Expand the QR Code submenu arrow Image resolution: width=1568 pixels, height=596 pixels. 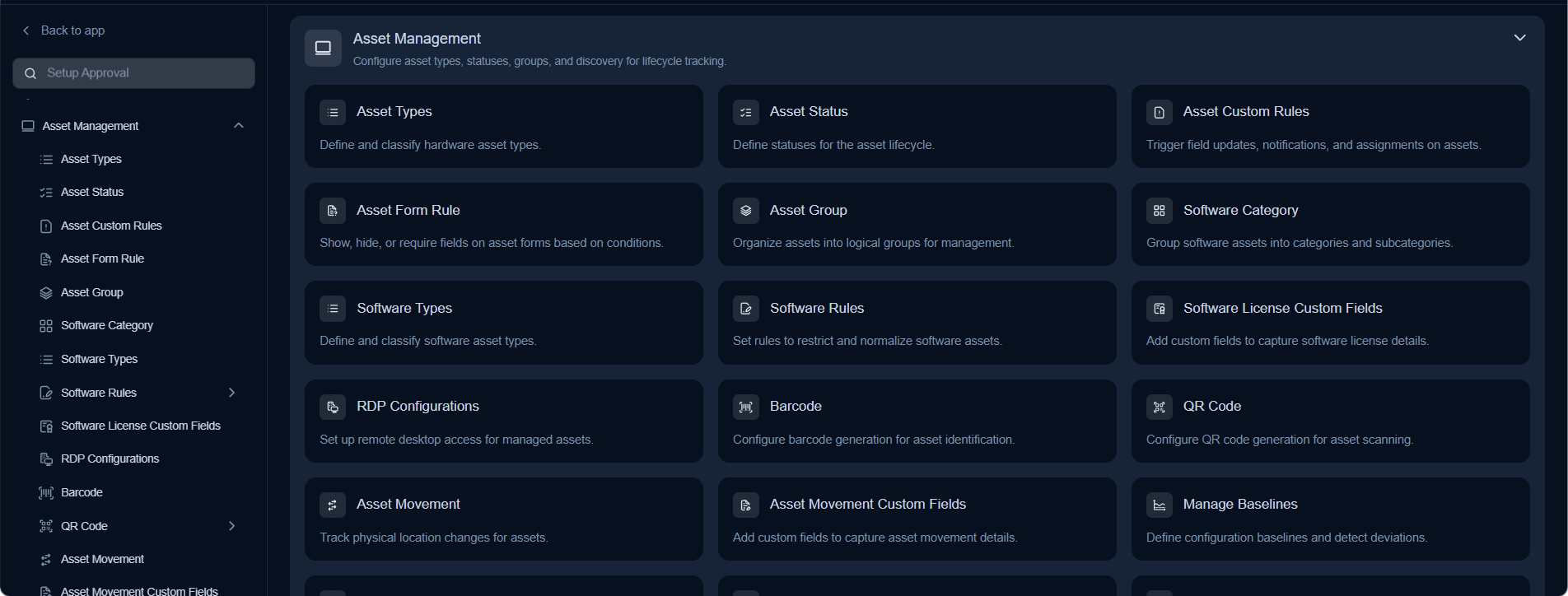[x=231, y=526]
